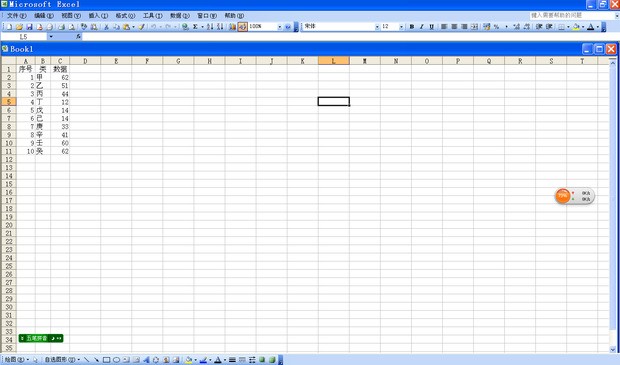Click the Save floppy disk icon
This screenshot has width=620, height=365.
[29, 26]
